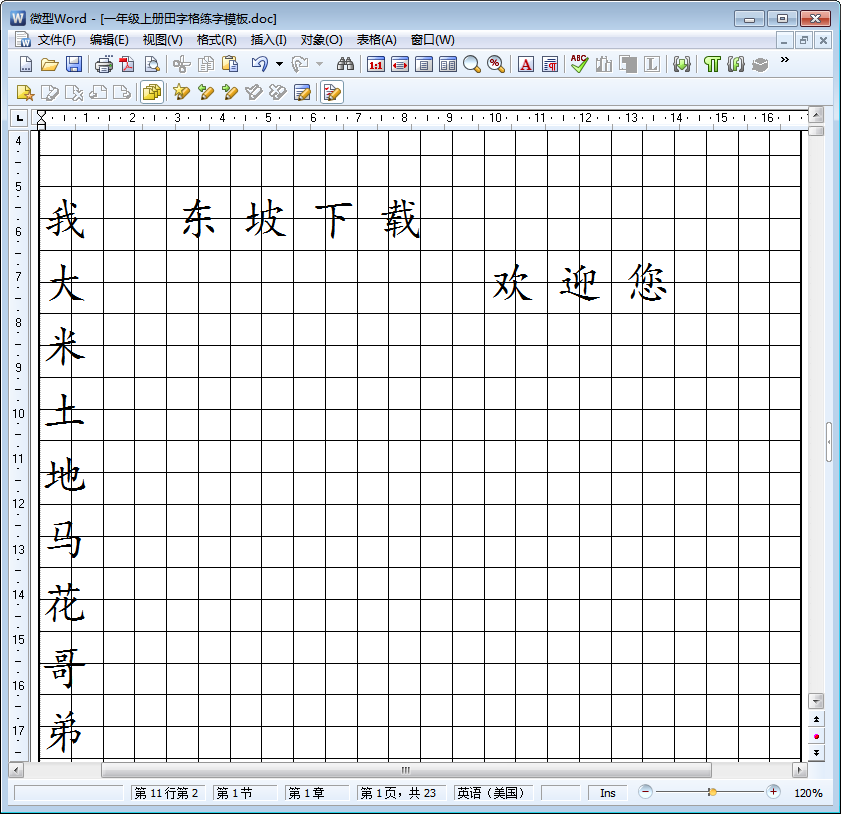Click the character 花 in the grid
The image size is (841, 814).
(x=65, y=603)
